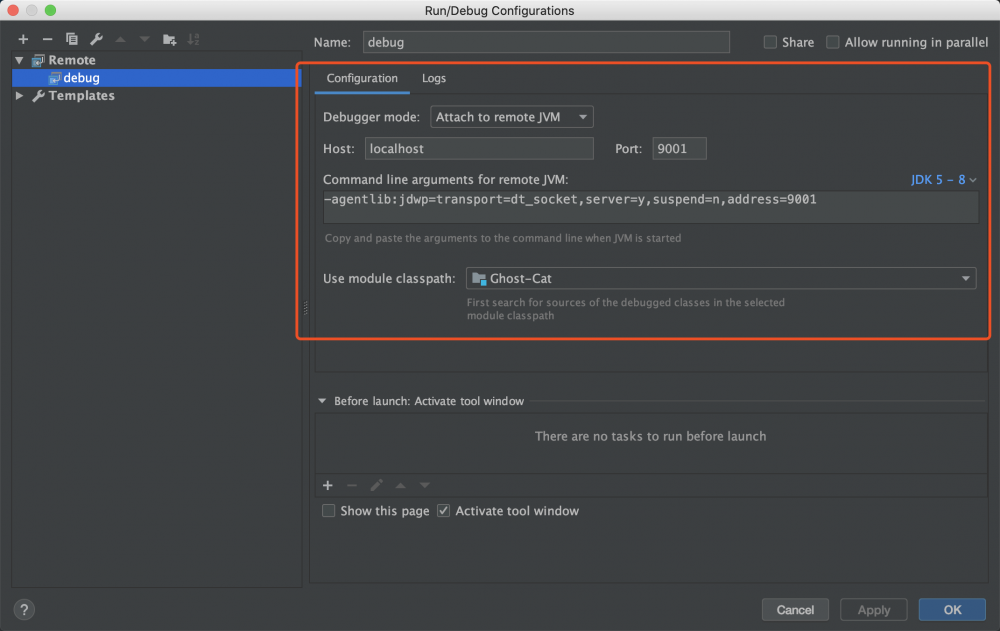The image size is (1000, 631).
Task: Check the Show this page option
Action: coord(328,511)
